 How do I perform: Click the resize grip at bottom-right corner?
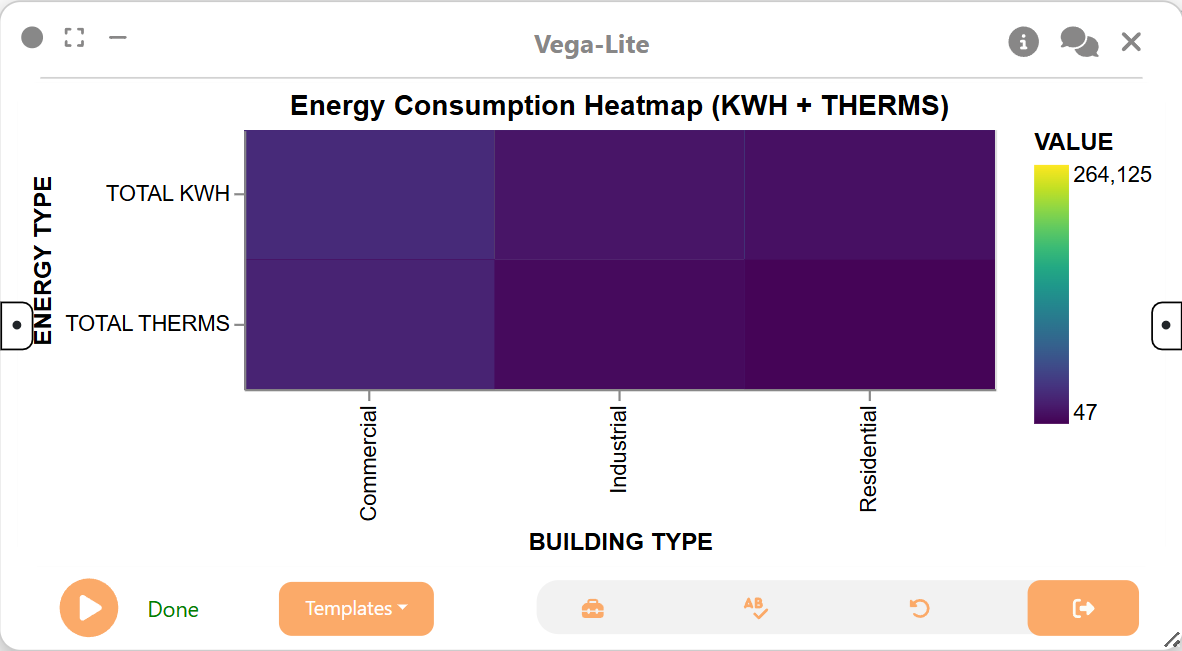pyautogui.click(x=1171, y=640)
